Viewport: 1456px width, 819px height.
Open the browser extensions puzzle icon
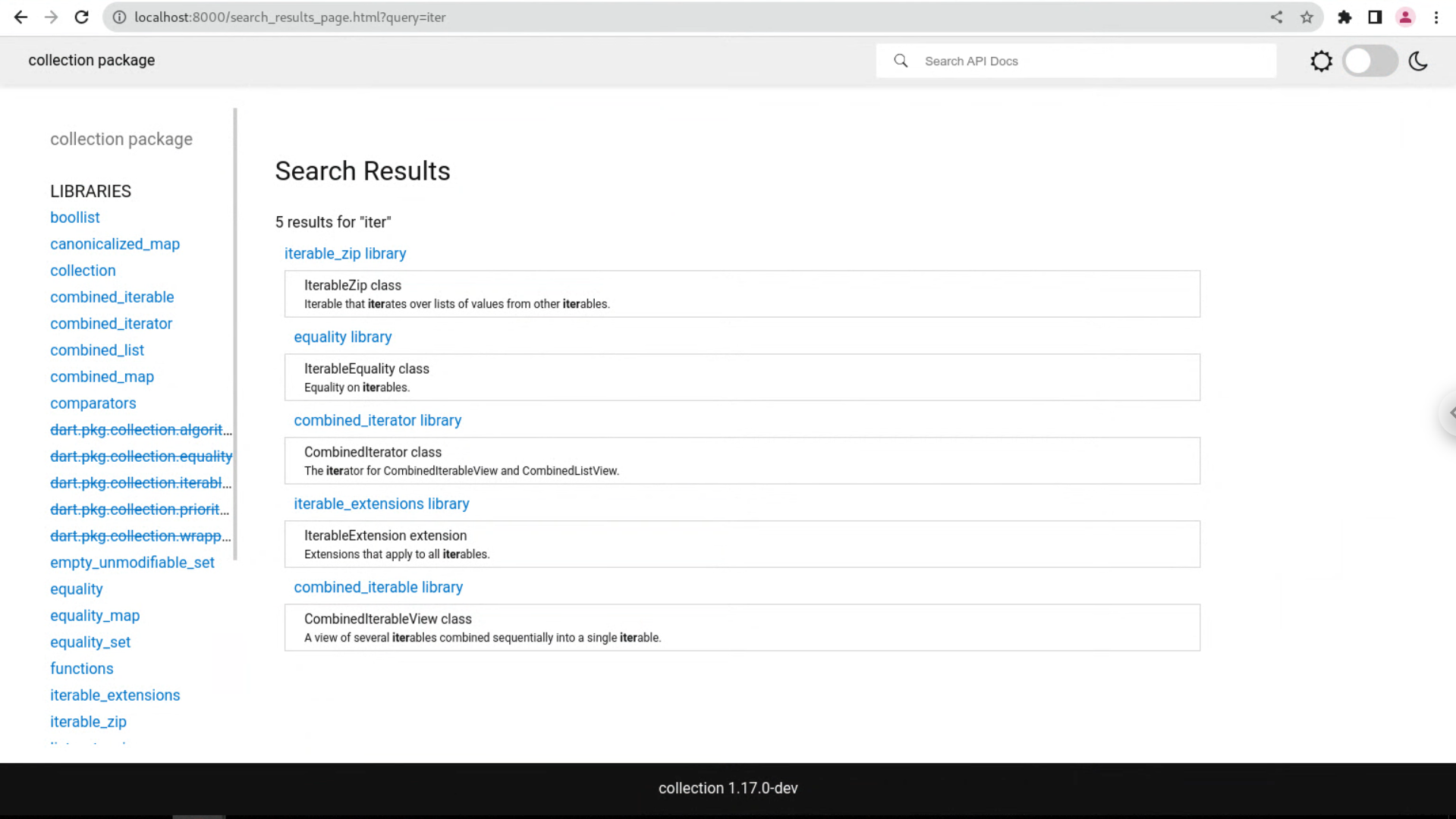[x=1344, y=17]
